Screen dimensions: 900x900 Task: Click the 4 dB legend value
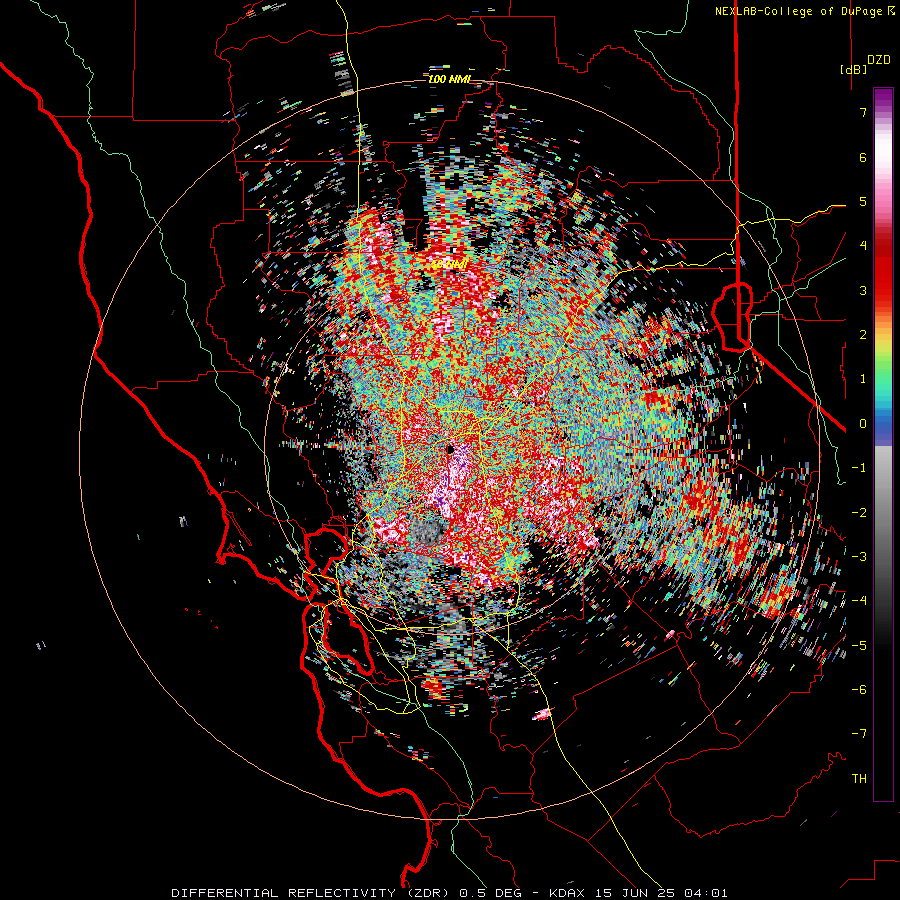pyautogui.click(x=863, y=246)
